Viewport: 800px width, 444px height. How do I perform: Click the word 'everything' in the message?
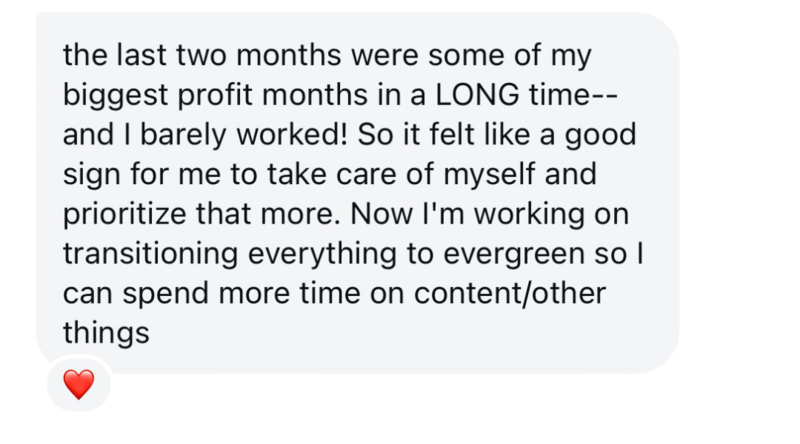[x=322, y=254]
